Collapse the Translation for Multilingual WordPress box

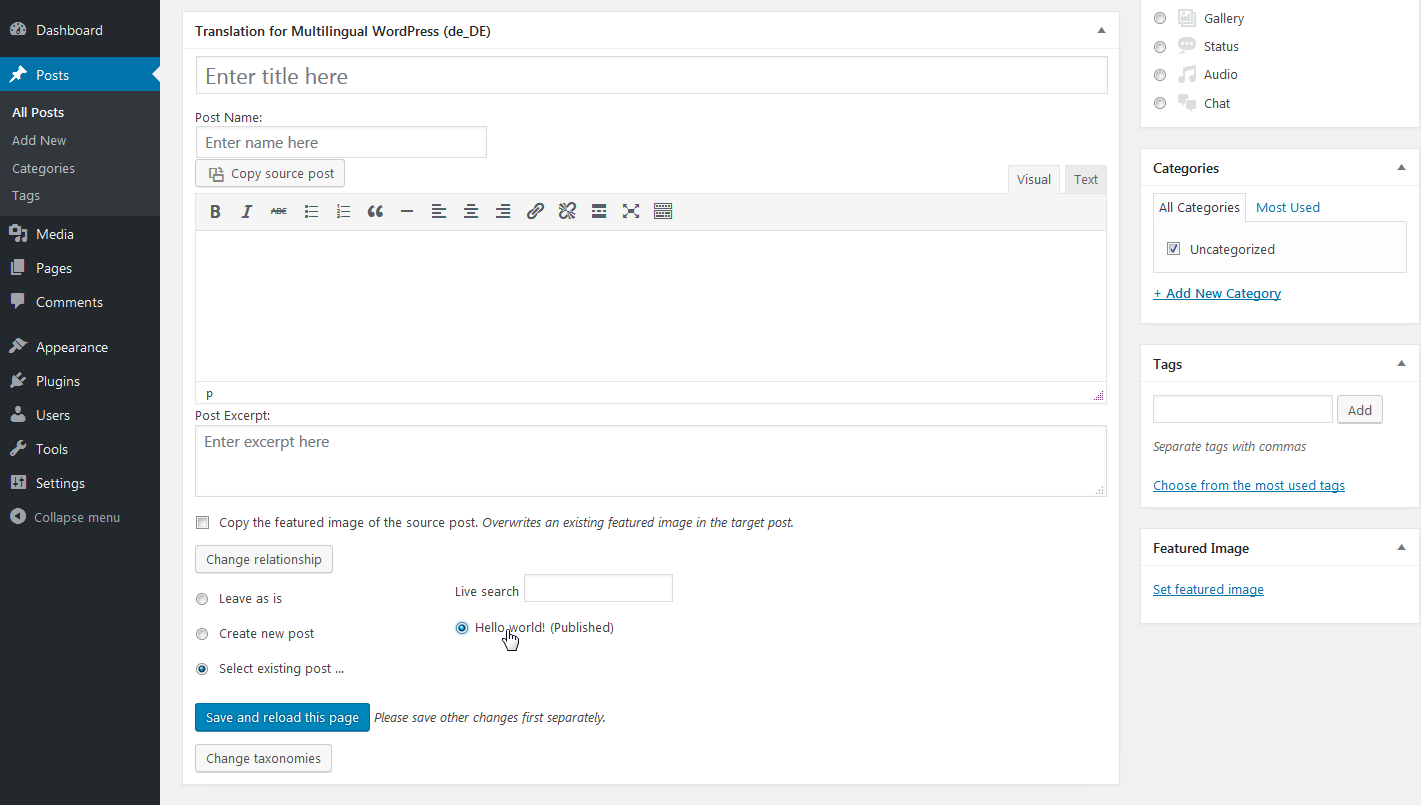point(1101,31)
